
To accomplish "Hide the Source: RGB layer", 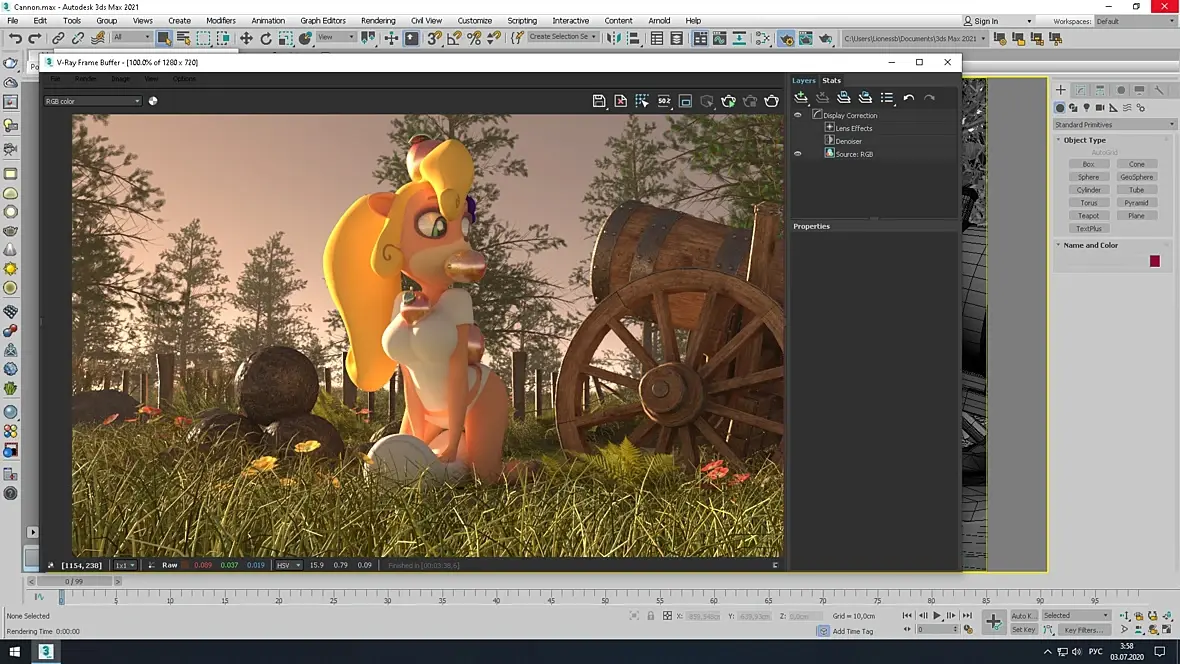I will [x=798, y=154].
